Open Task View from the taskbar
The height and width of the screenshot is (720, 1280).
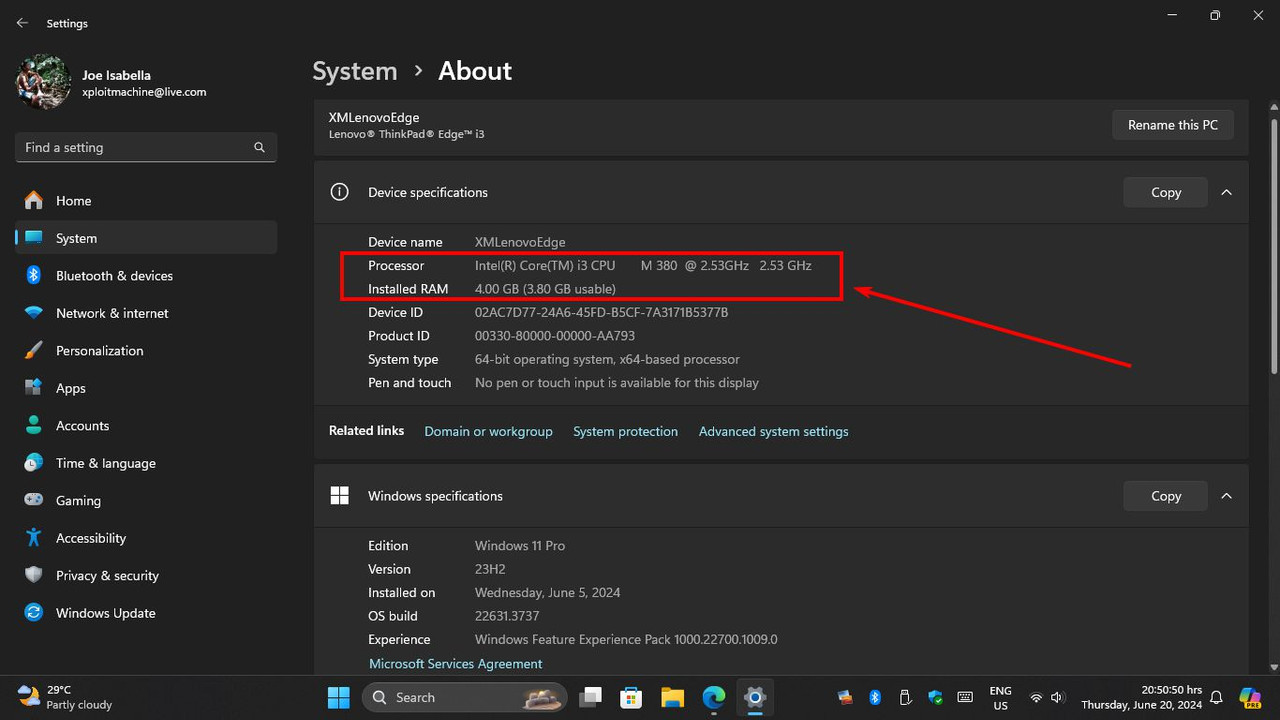[592, 697]
